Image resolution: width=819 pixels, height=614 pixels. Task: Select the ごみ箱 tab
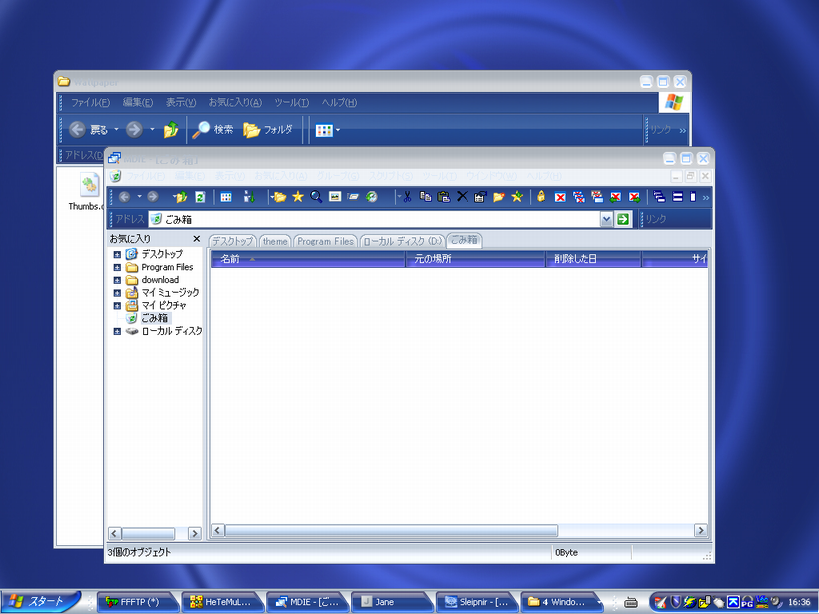coord(464,240)
